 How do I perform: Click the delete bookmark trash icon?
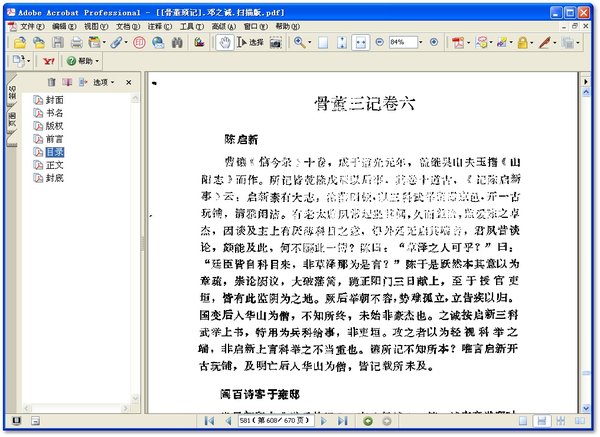click(x=52, y=82)
